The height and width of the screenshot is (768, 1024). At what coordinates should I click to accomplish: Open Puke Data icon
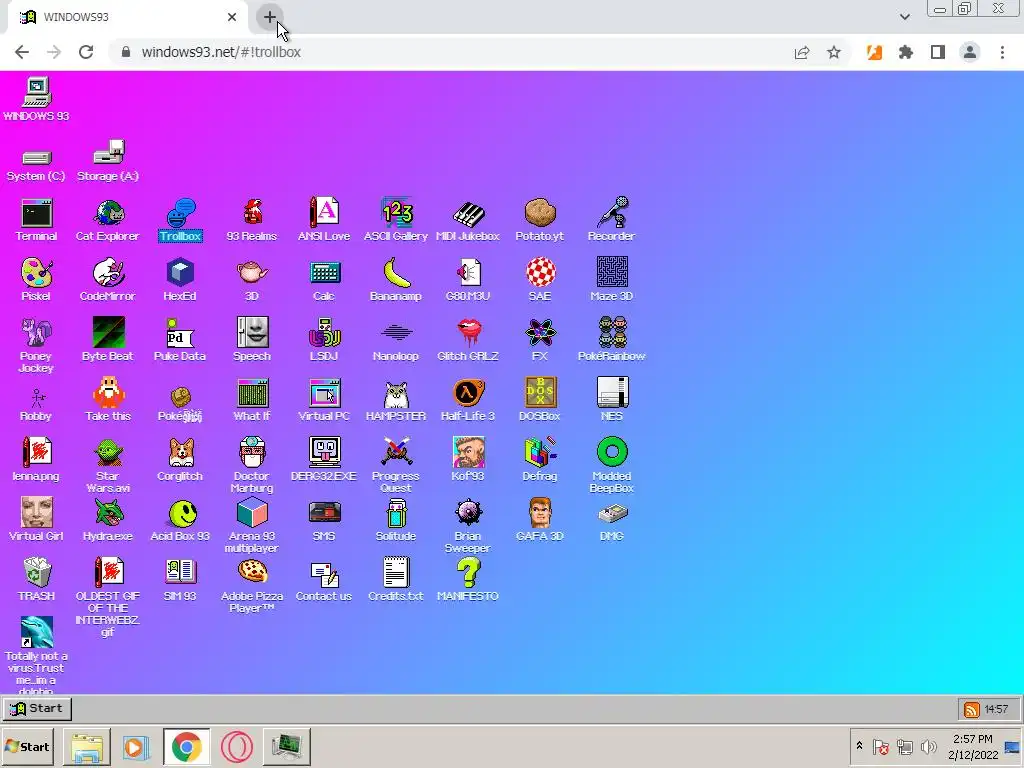click(180, 340)
